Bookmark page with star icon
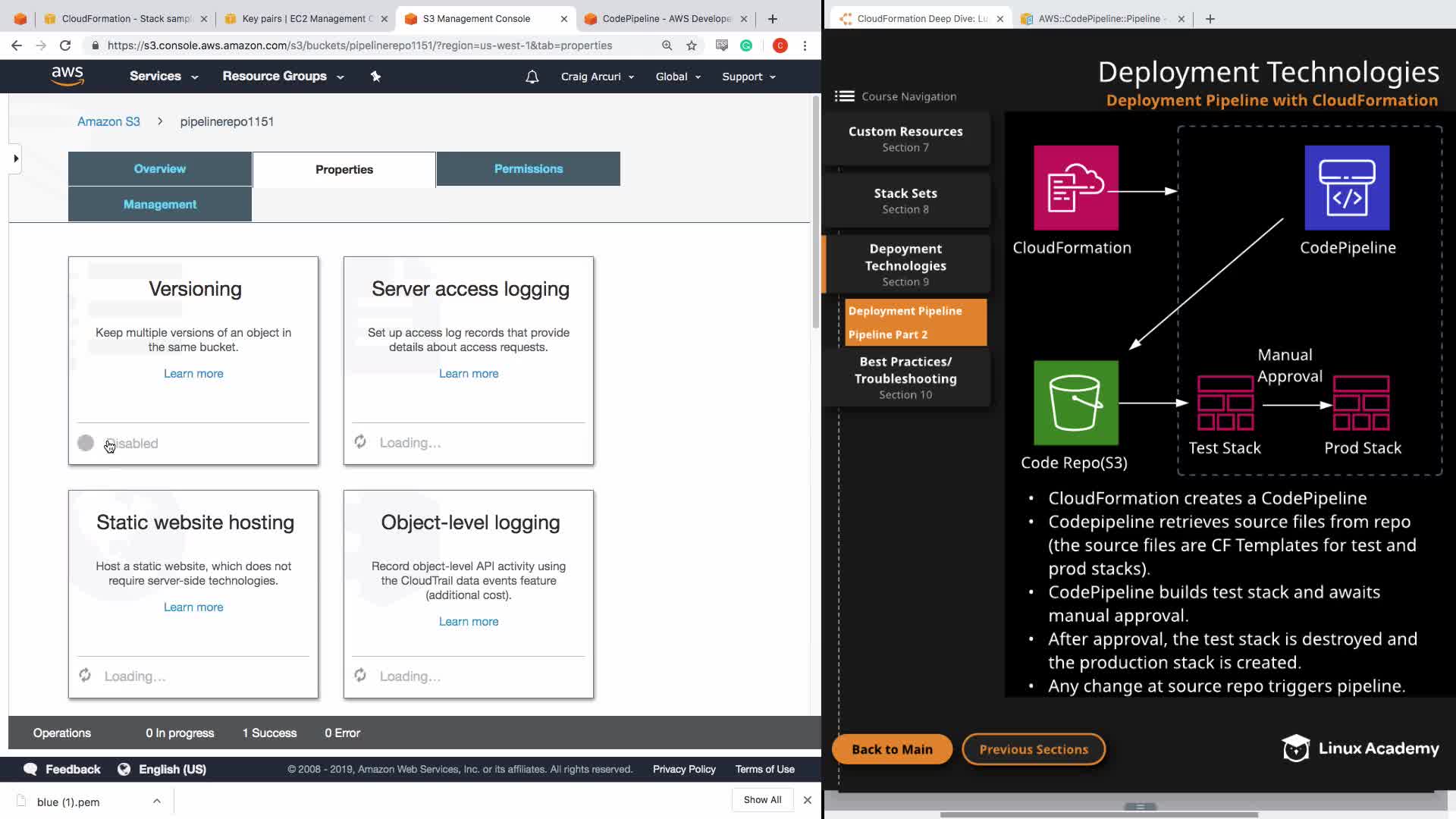Screen dimensions: 1456x819 (x=692, y=45)
